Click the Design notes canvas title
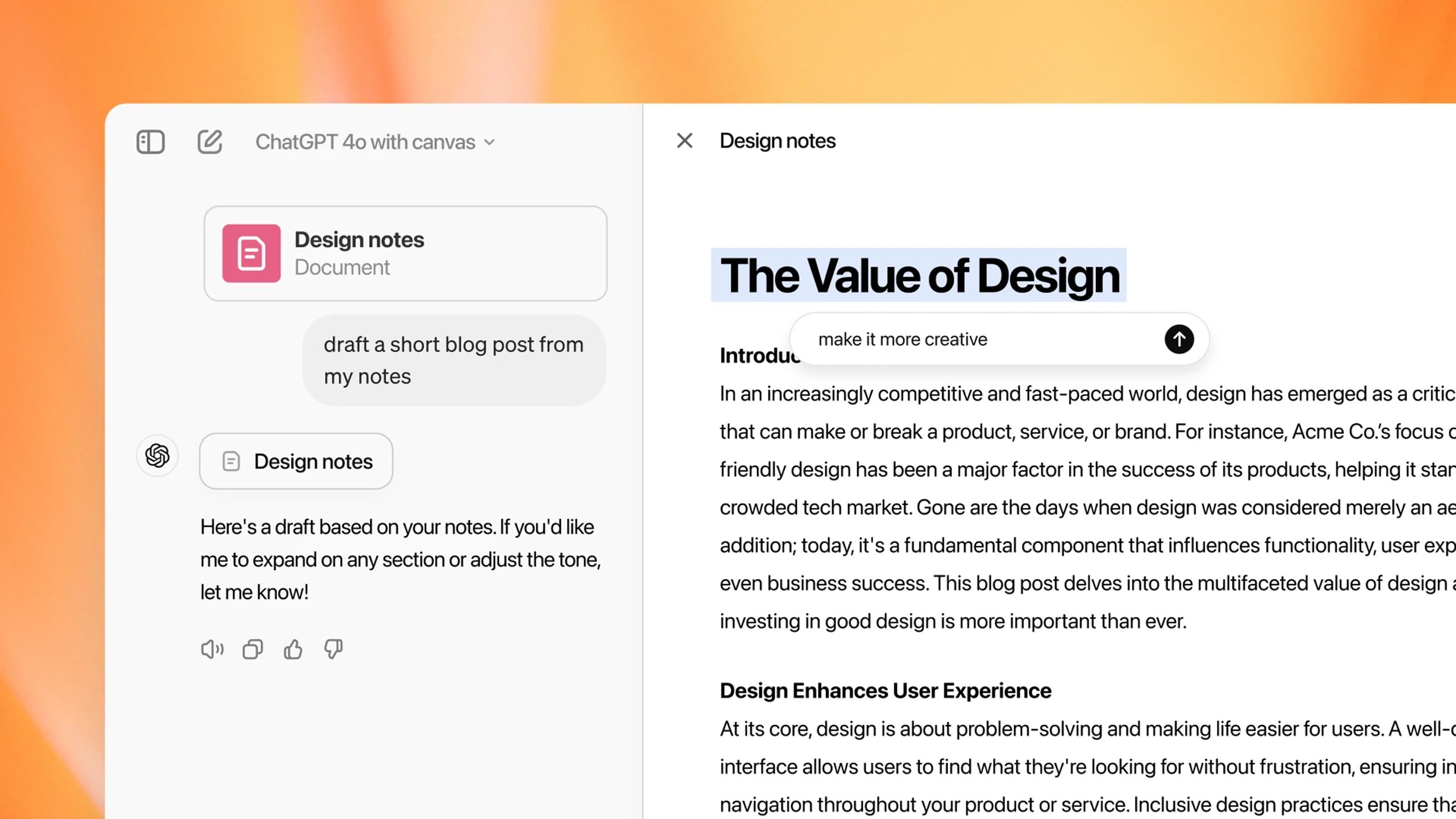 point(778,140)
